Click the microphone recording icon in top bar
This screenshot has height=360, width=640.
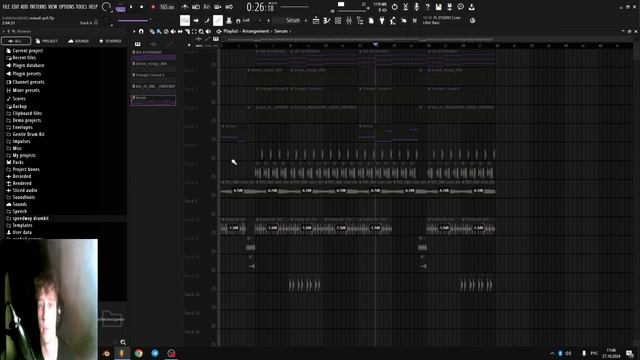[417, 7]
